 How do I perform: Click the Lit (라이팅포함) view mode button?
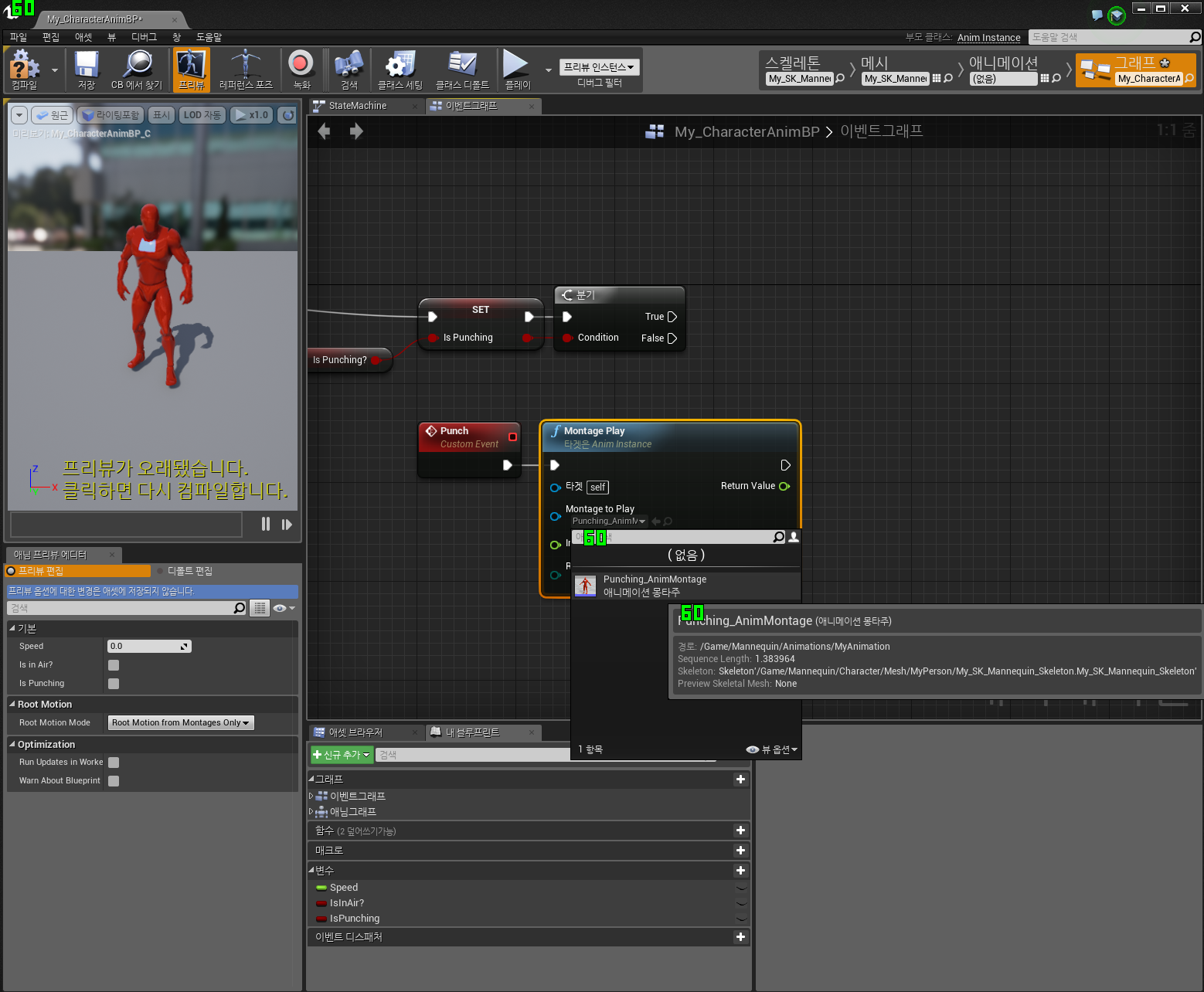tap(111, 115)
